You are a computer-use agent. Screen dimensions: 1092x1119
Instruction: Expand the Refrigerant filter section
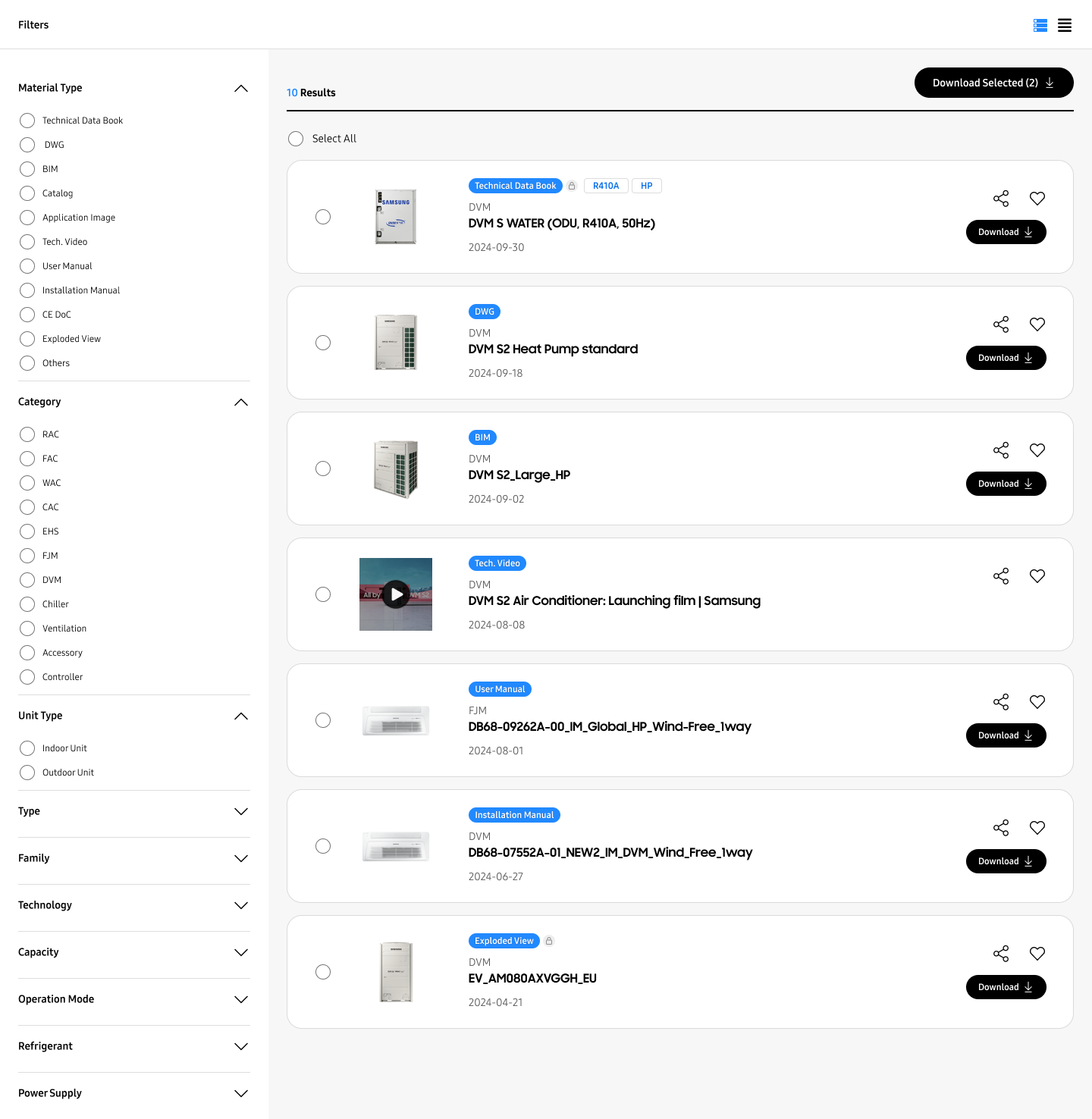coord(241,1047)
